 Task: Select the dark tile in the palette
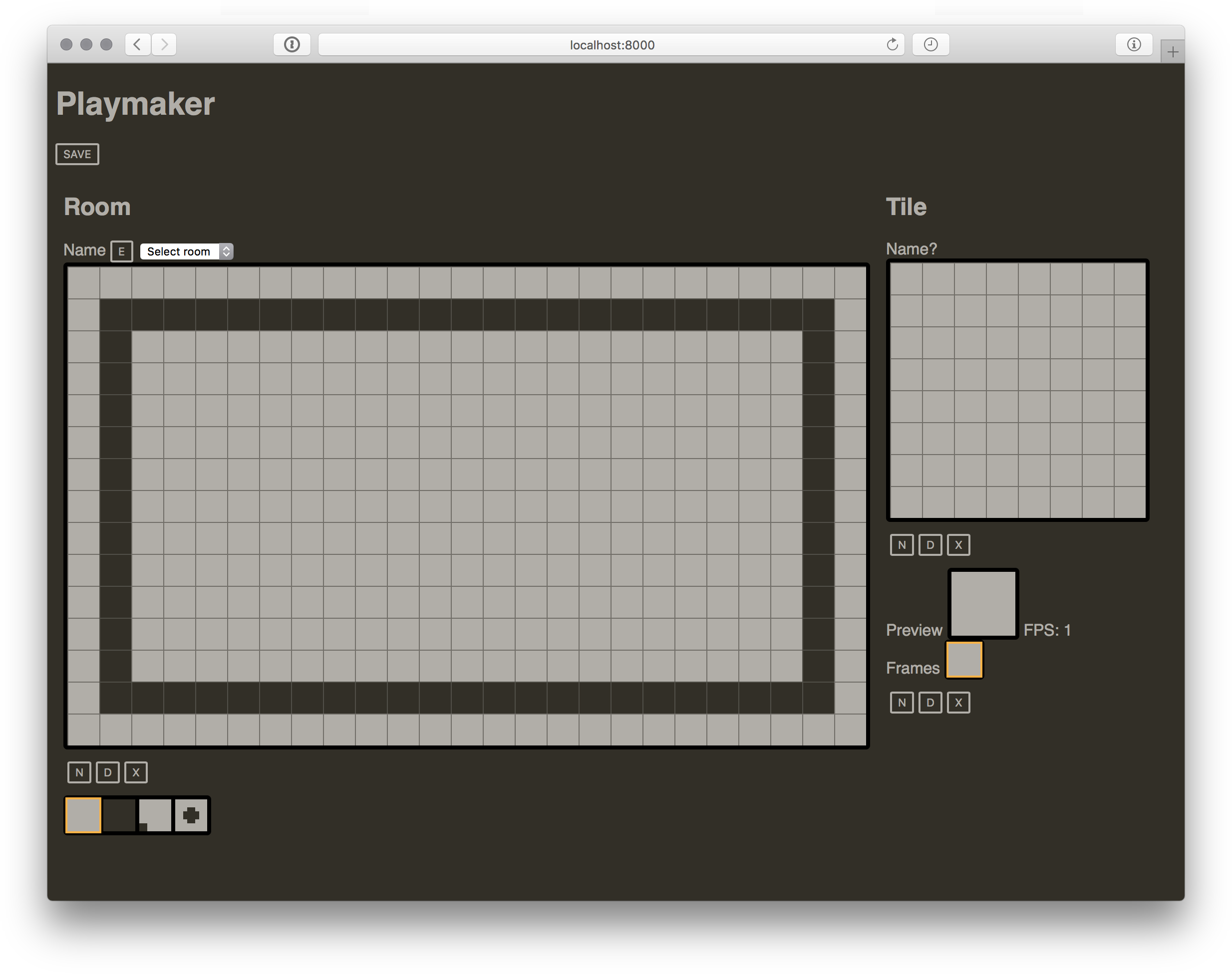point(119,815)
